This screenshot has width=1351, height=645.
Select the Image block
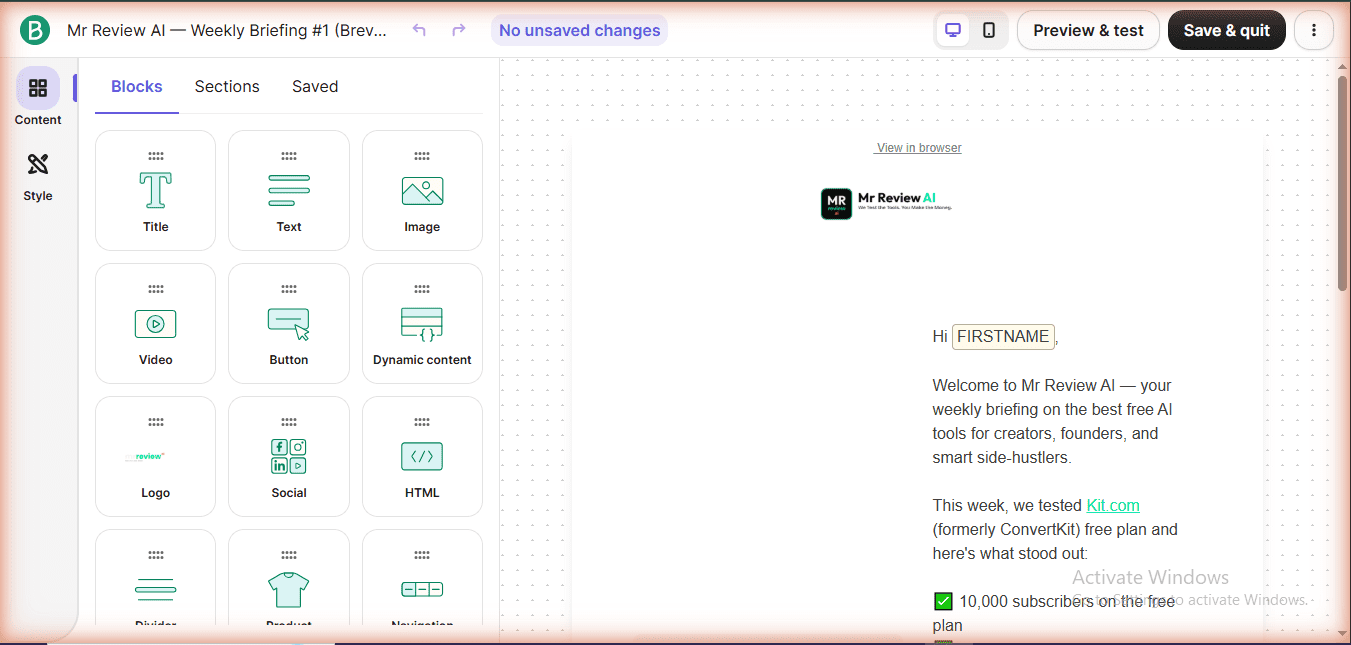[x=422, y=190]
